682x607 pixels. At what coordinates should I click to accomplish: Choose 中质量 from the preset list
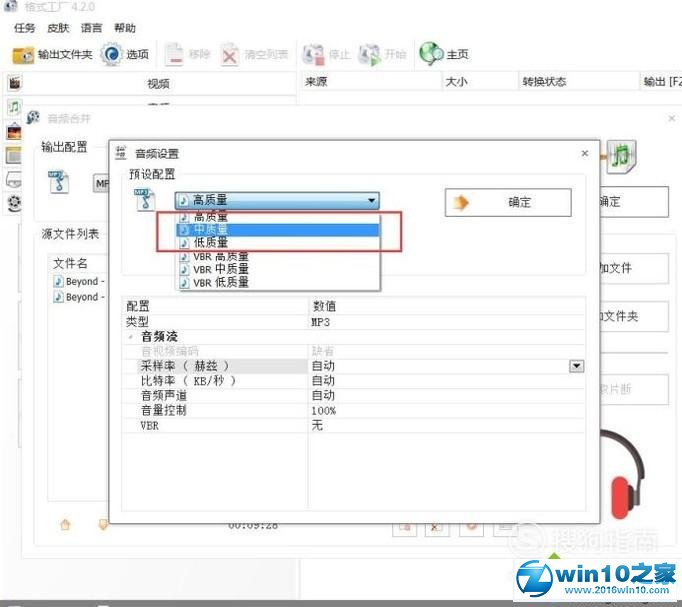[210, 229]
